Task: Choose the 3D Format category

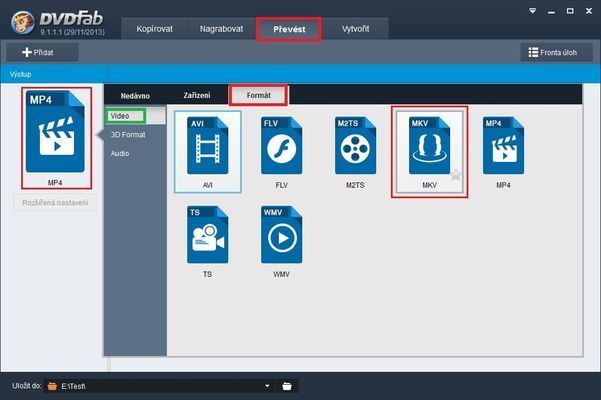Action: 128,134
